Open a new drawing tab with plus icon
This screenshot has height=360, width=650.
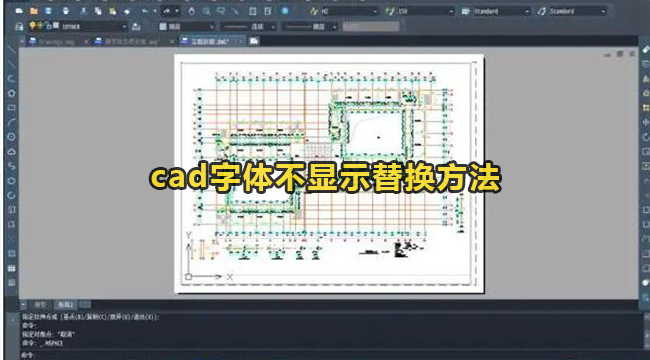coord(254,41)
